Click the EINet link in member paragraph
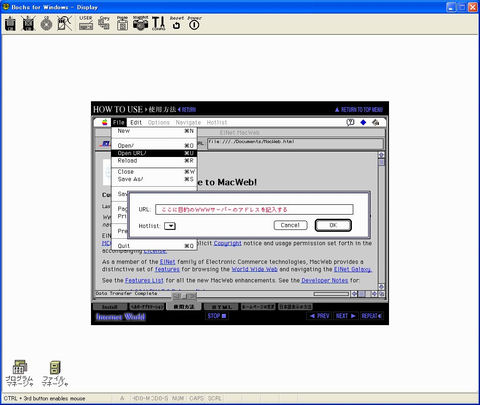 (167, 262)
